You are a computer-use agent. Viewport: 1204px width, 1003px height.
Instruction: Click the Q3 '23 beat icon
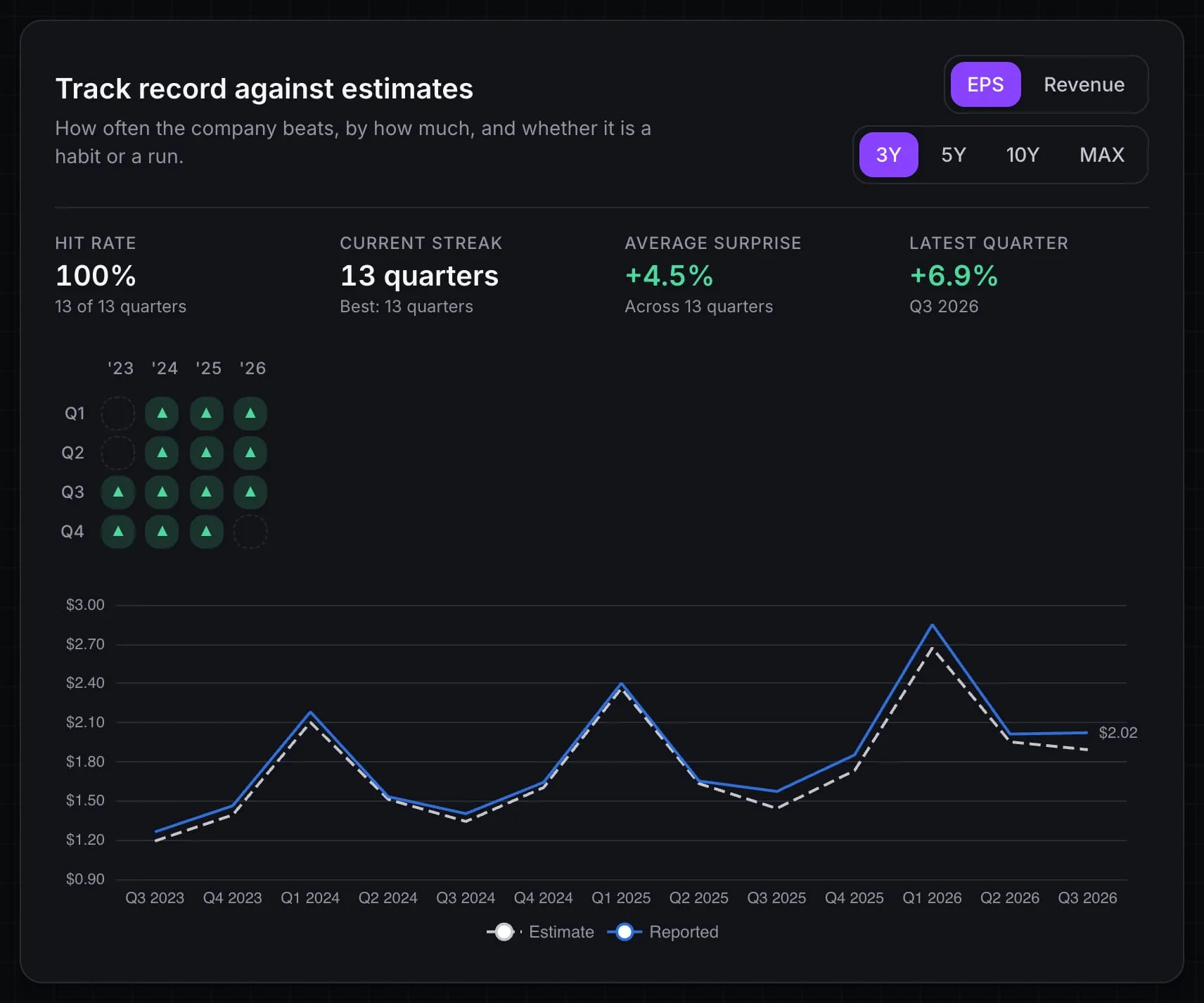[118, 492]
